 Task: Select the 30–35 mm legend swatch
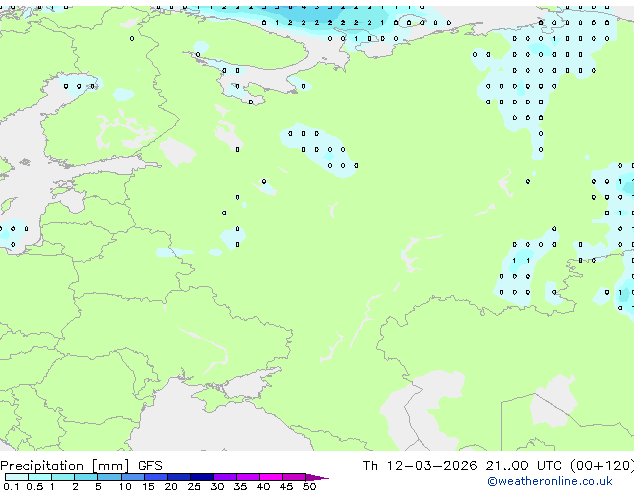click(224, 477)
